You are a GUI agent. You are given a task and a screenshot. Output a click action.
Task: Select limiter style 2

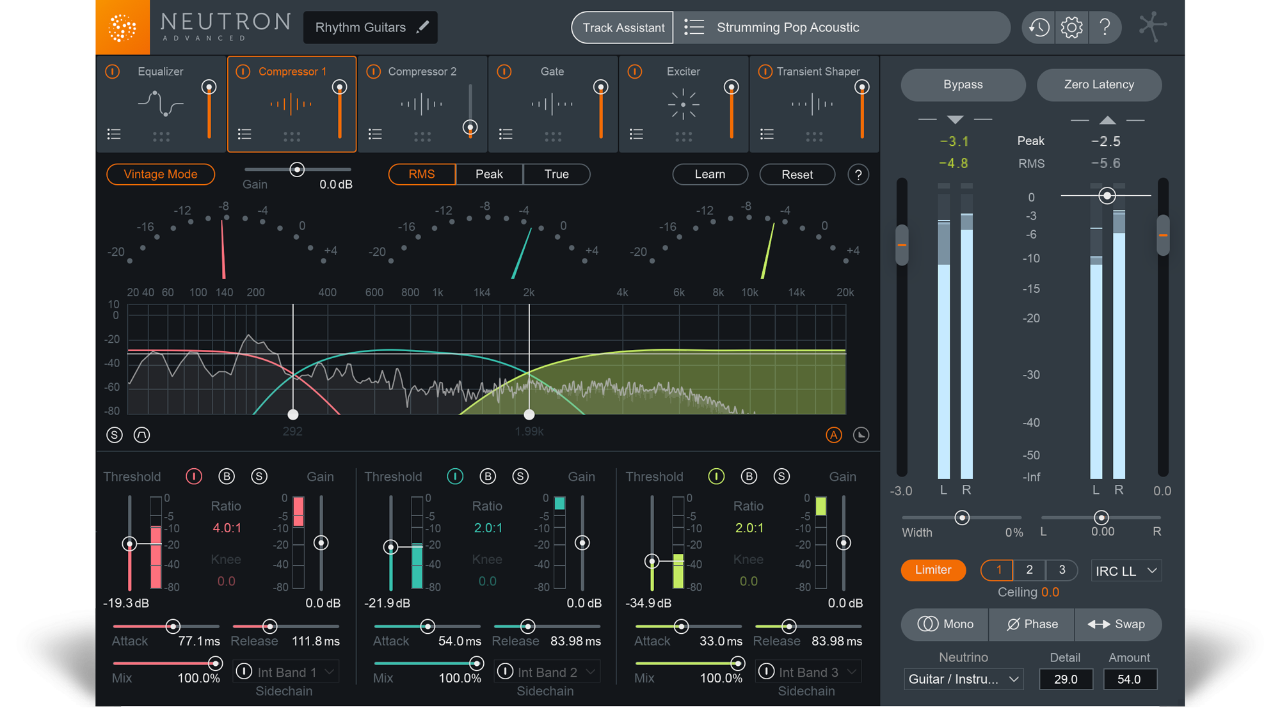coord(1029,570)
